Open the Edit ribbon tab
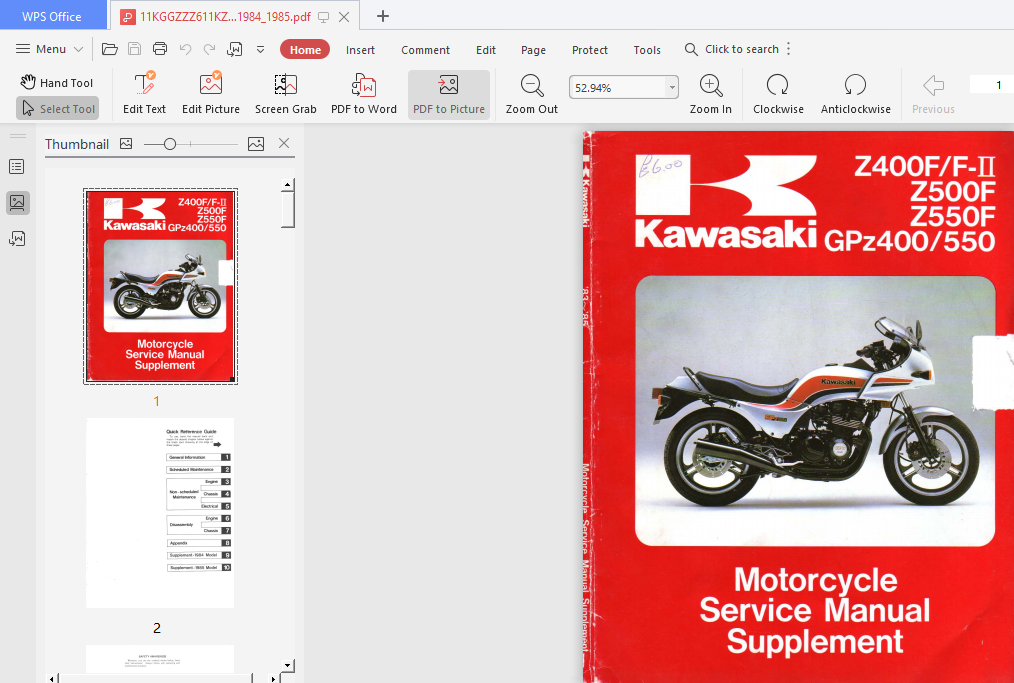1014x683 pixels. click(x=486, y=50)
